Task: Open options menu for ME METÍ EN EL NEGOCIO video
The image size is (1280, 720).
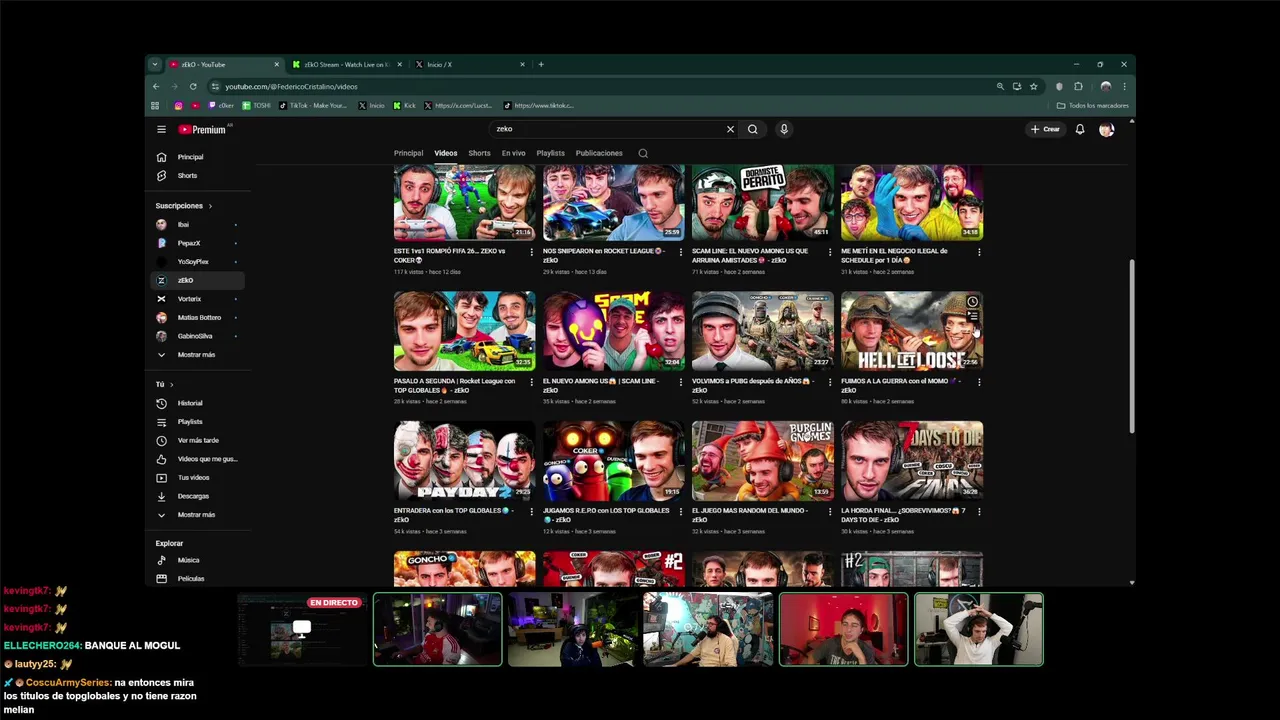Action: coord(979,252)
